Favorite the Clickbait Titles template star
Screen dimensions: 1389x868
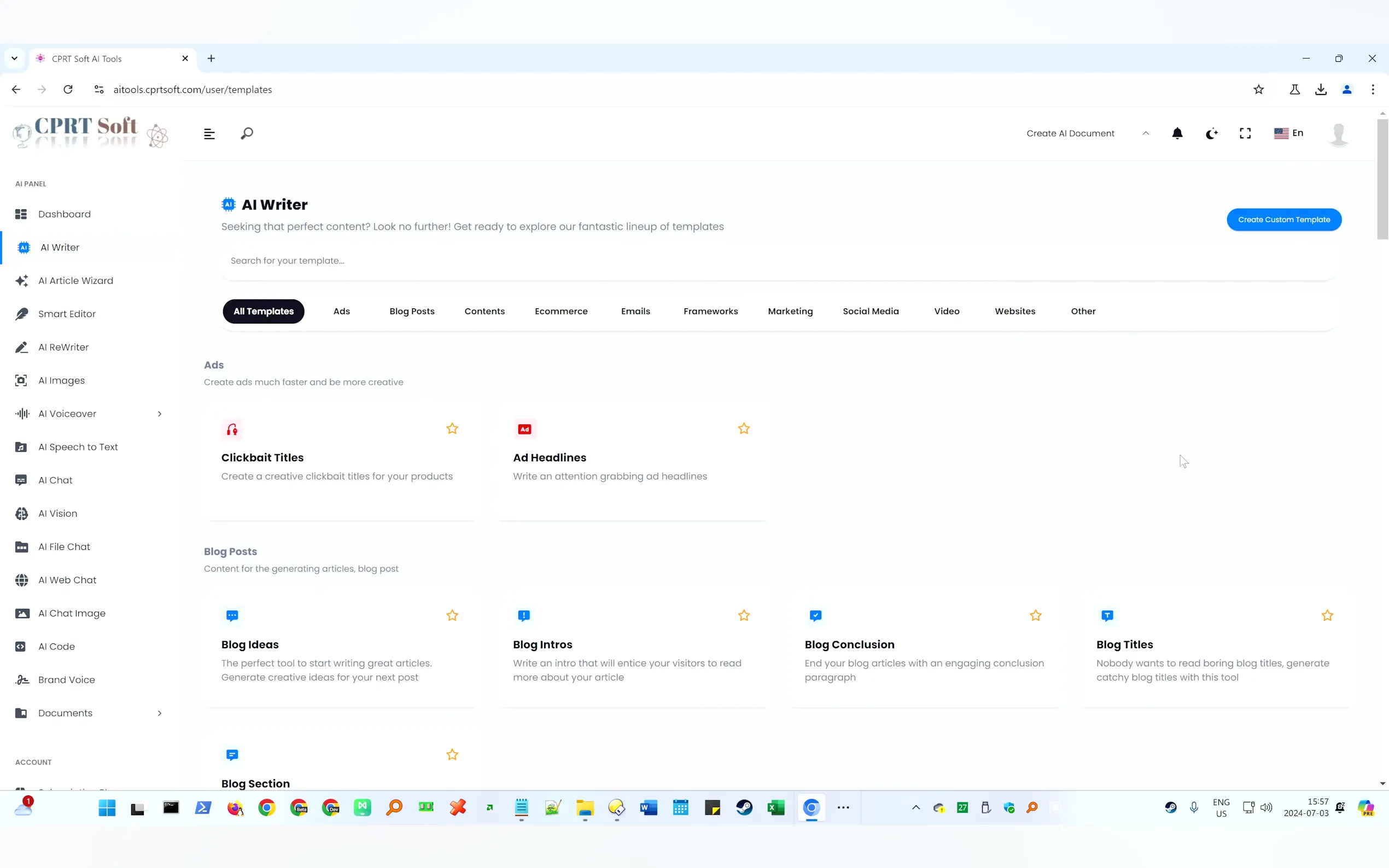[x=452, y=429]
